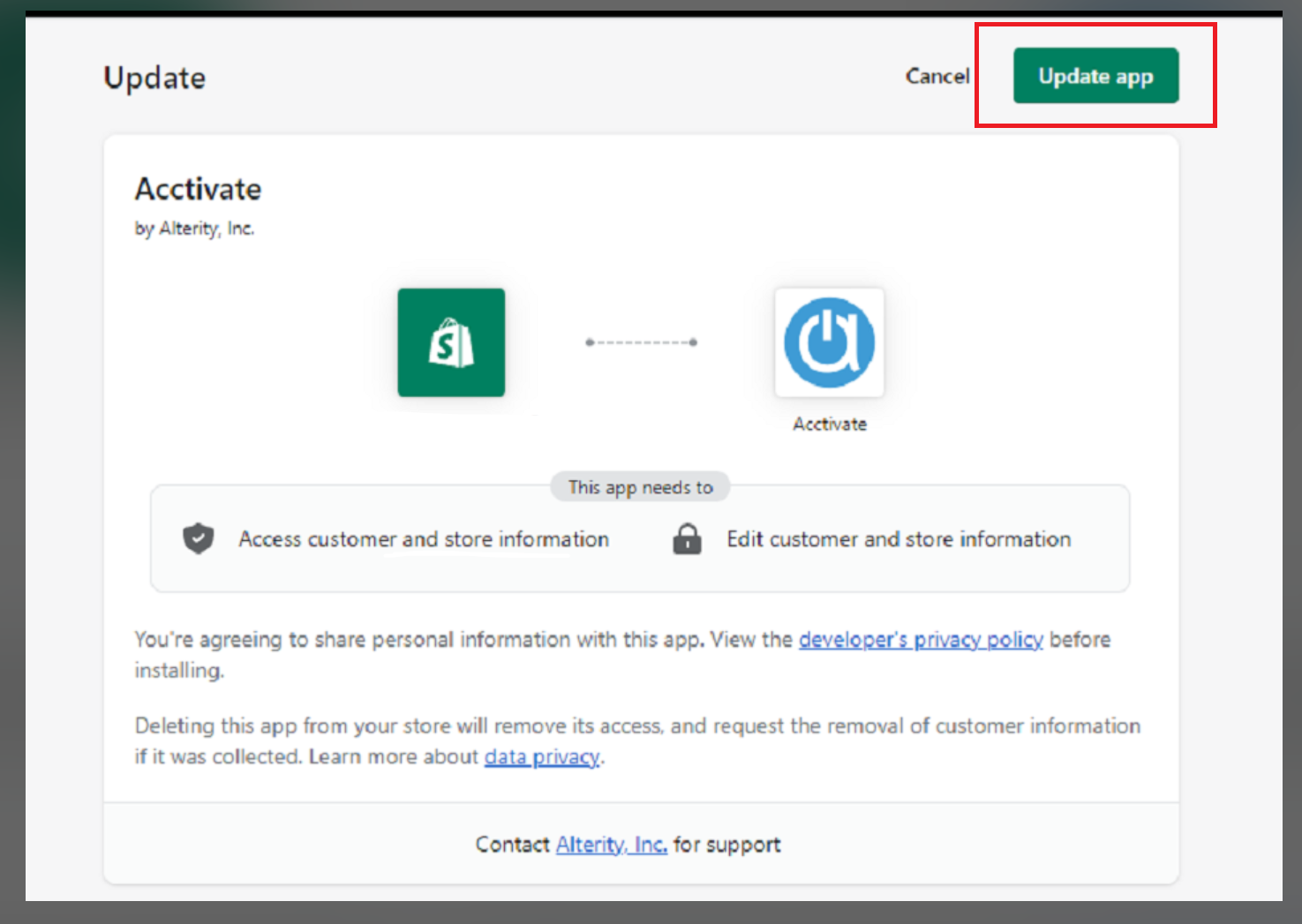Screen dimensions: 1302x924
Task: Click the 'Access customer and store information' text
Action: tap(424, 539)
